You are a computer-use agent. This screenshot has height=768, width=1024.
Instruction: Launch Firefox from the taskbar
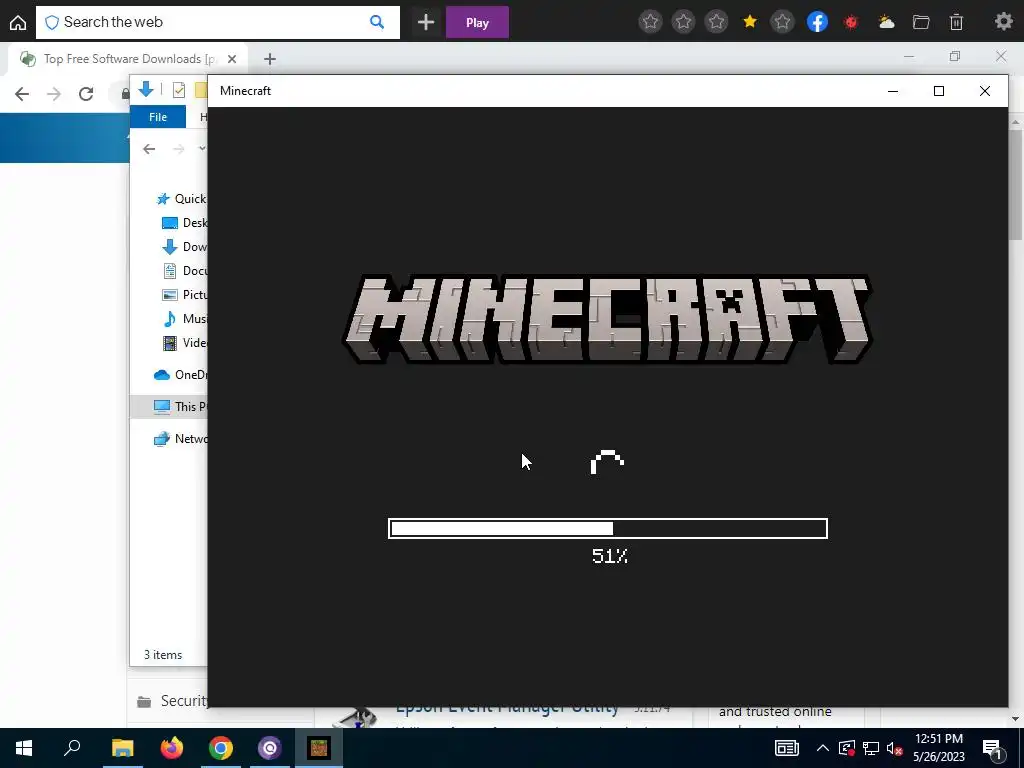click(x=172, y=748)
